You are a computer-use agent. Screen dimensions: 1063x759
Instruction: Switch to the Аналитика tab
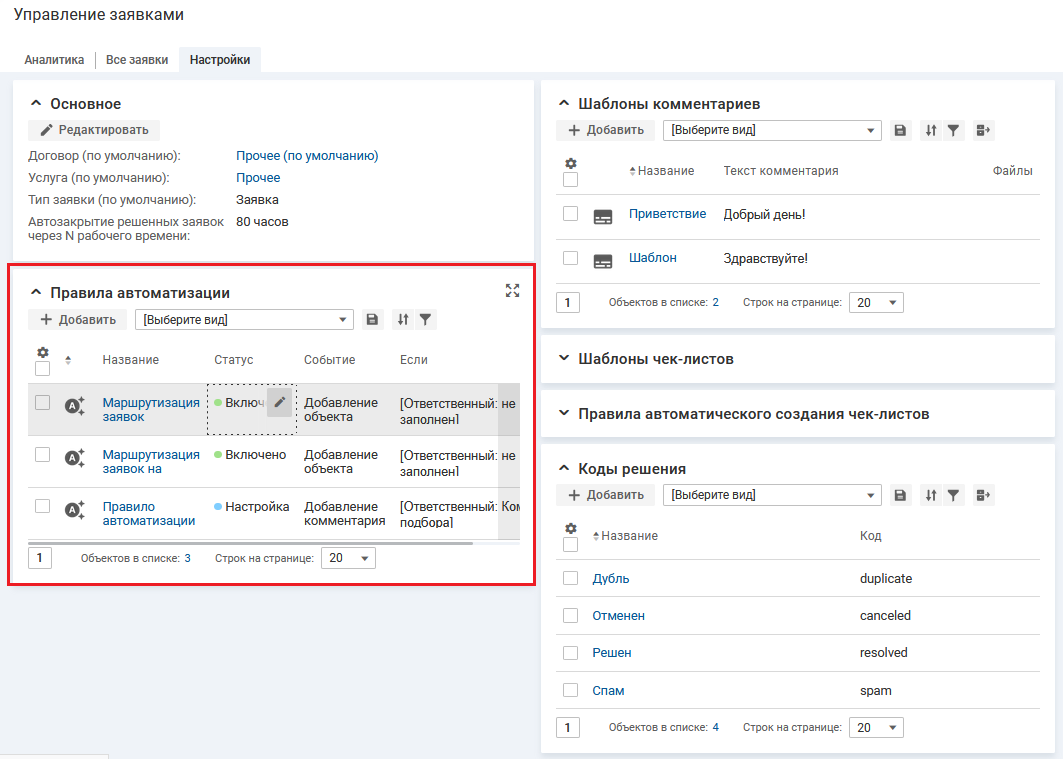coord(54,60)
